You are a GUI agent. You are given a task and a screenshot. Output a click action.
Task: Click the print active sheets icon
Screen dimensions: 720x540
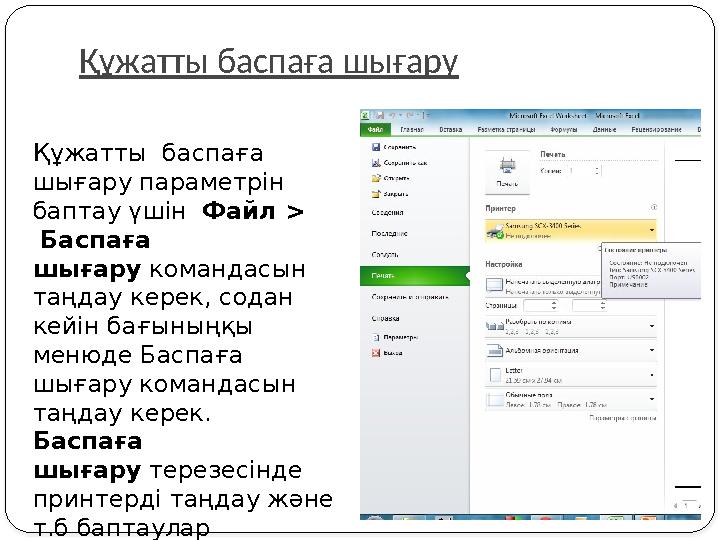(494, 285)
